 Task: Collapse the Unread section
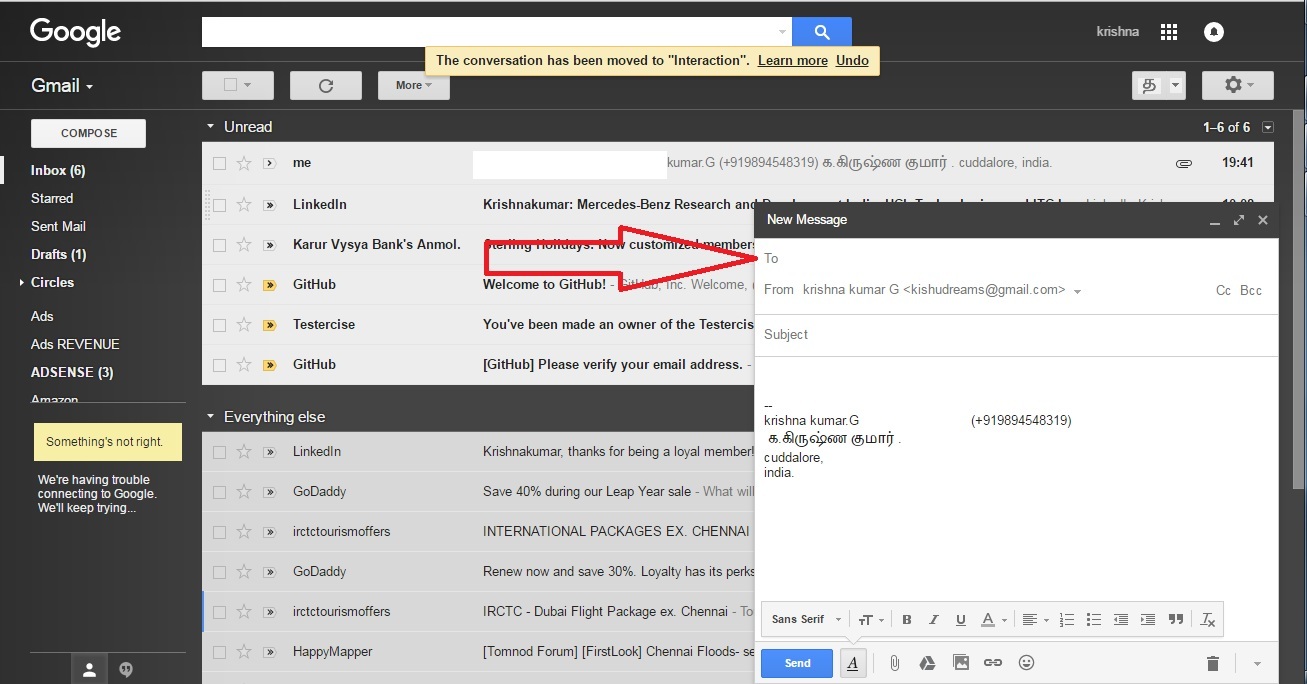[x=210, y=126]
